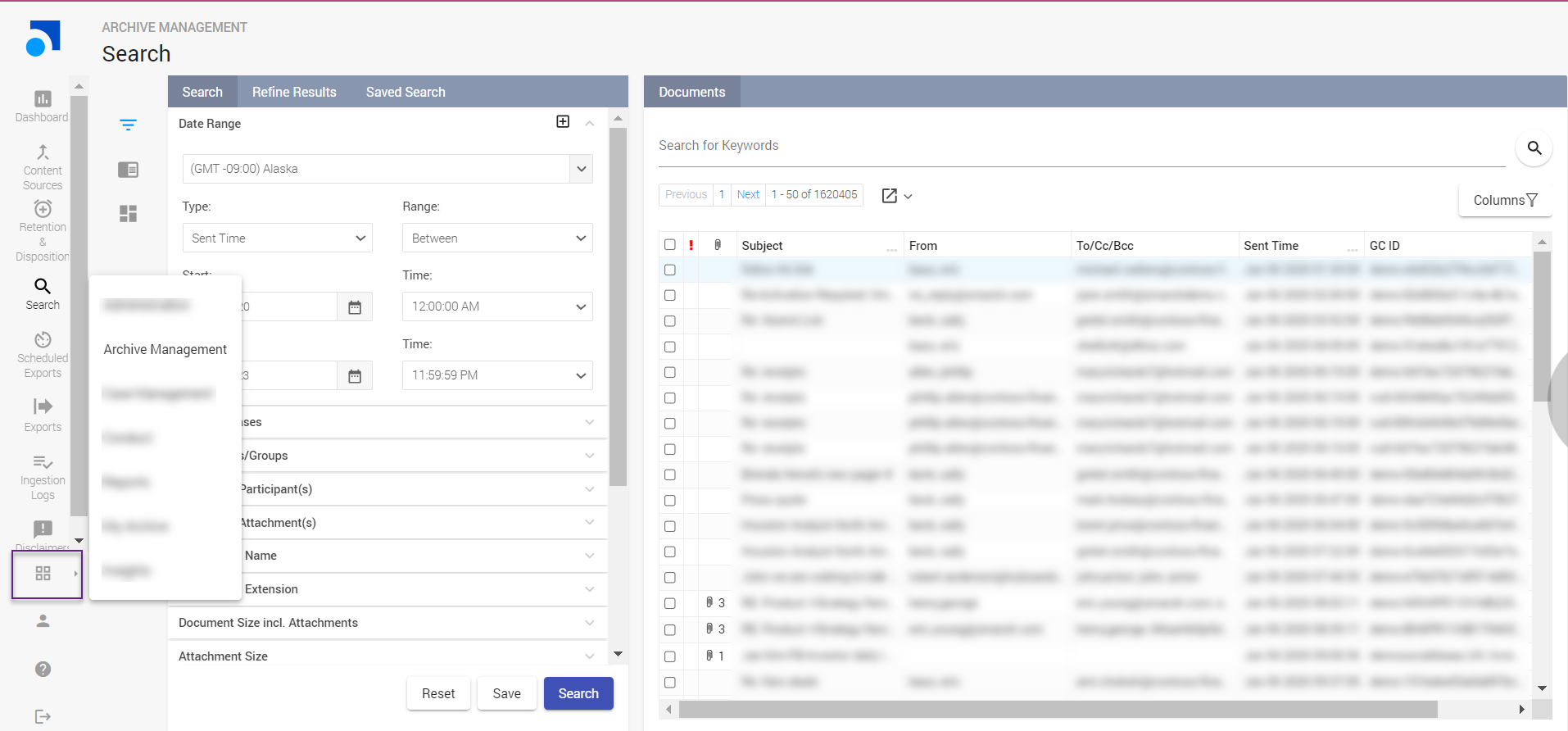1568x731 pixels.
Task: Toggle the select-all documents checkbox
Action: click(x=670, y=244)
